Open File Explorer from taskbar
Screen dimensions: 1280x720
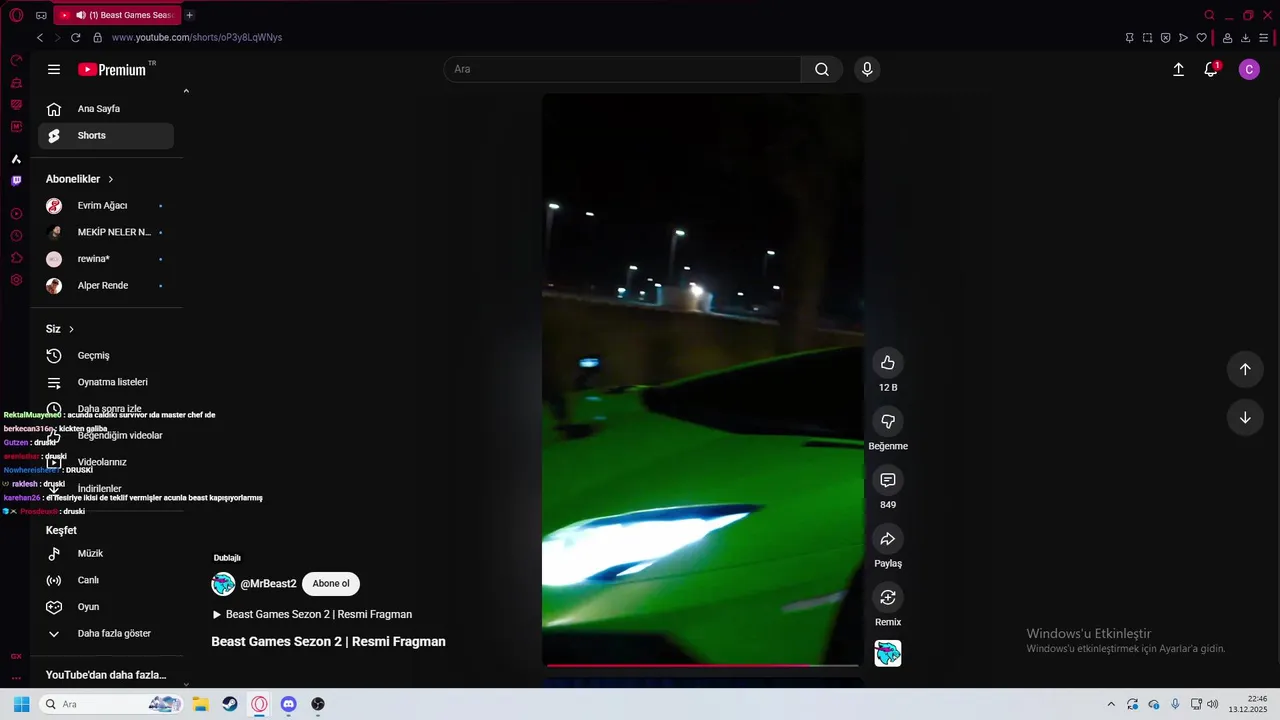[200, 704]
